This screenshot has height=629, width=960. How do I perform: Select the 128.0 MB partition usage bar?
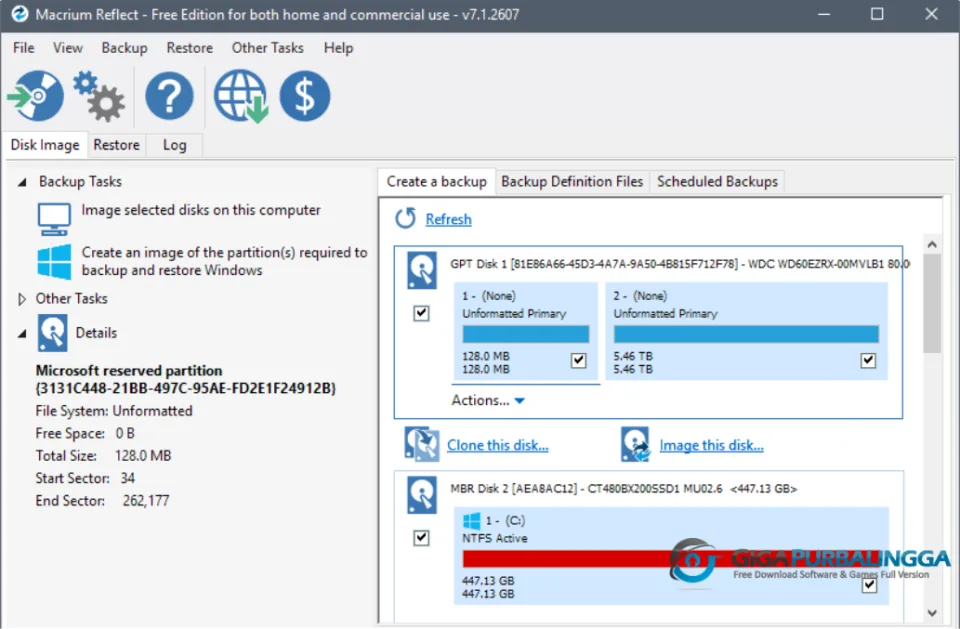coord(526,334)
